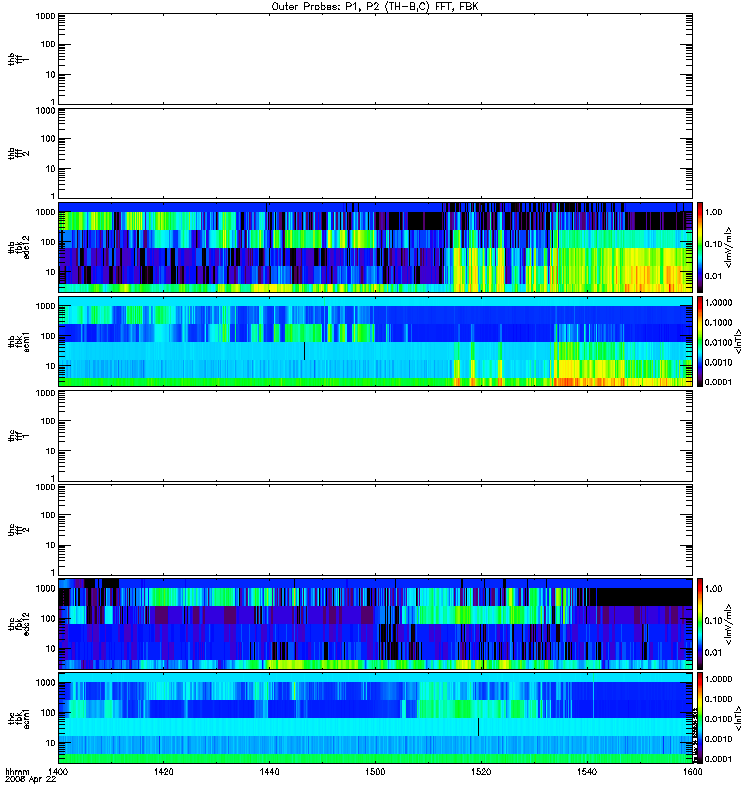Click the '1520' time axis label
Screen dimensions: 750x800
coord(481,771)
